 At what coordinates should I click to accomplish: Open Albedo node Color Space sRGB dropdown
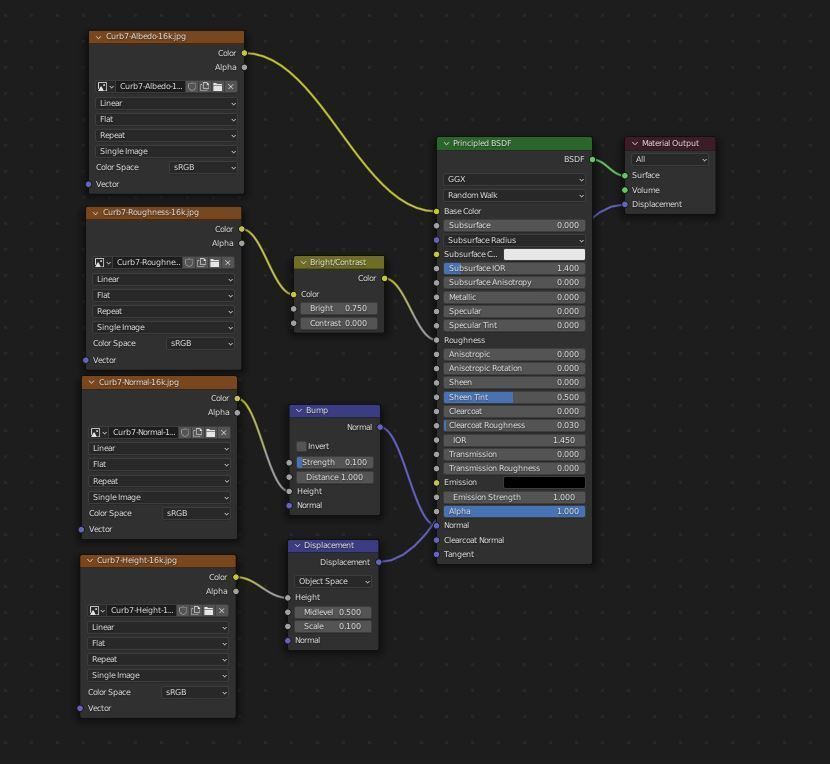(203, 167)
